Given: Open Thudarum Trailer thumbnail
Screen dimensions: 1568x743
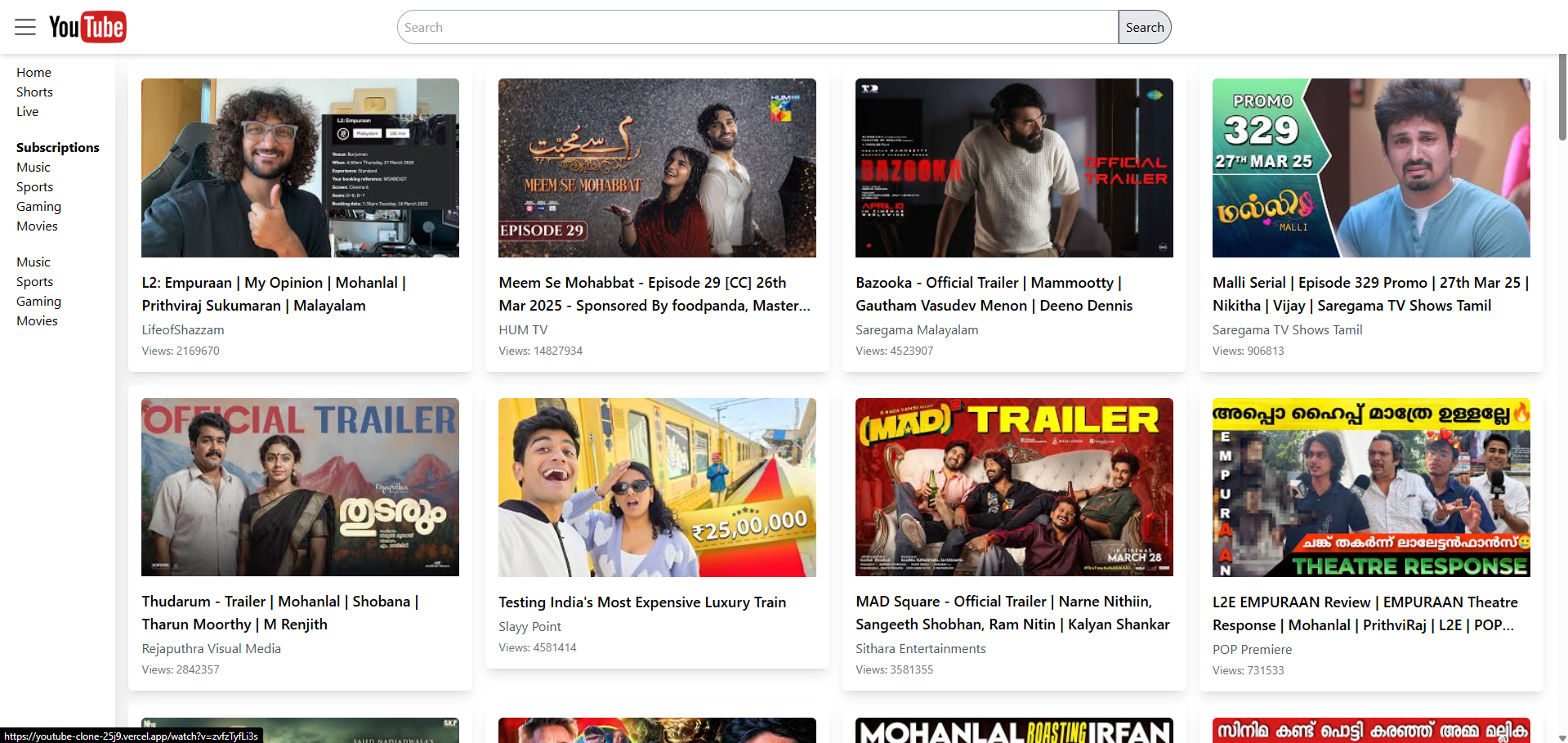Looking at the screenshot, I should [x=300, y=487].
